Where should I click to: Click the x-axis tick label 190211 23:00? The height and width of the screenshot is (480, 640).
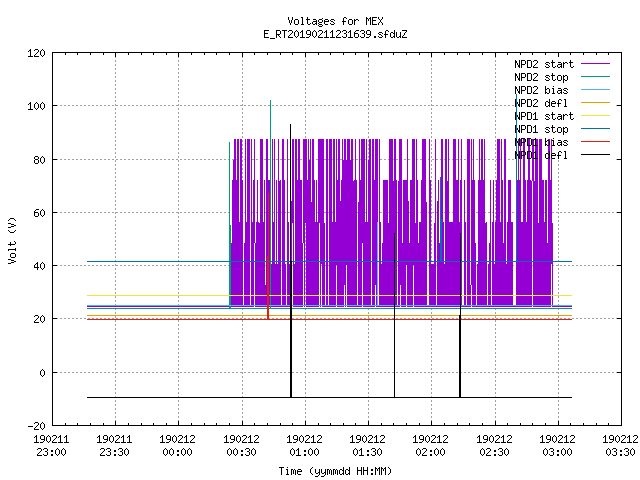tap(51, 446)
